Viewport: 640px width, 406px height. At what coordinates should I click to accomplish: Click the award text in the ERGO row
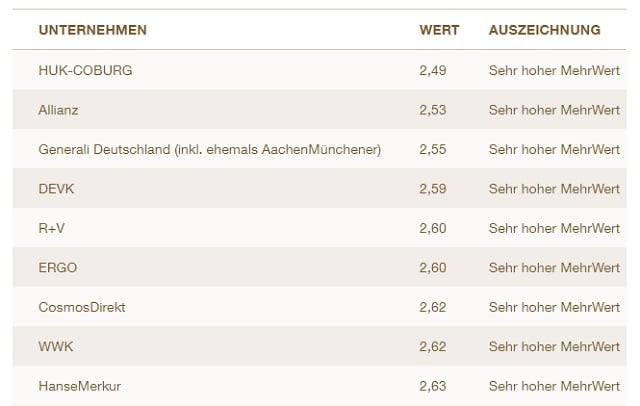click(554, 268)
